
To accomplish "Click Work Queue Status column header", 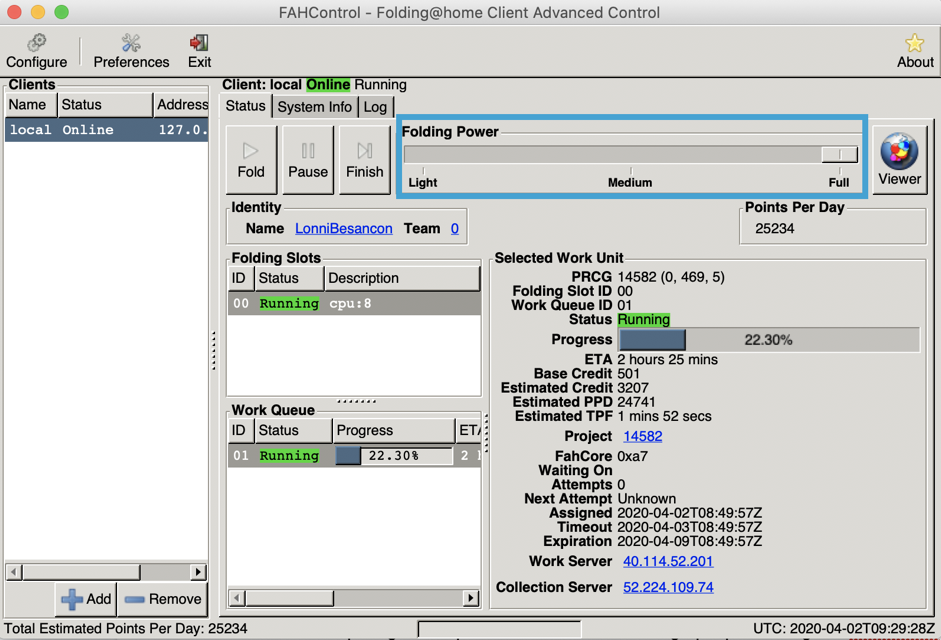I will [x=293, y=430].
